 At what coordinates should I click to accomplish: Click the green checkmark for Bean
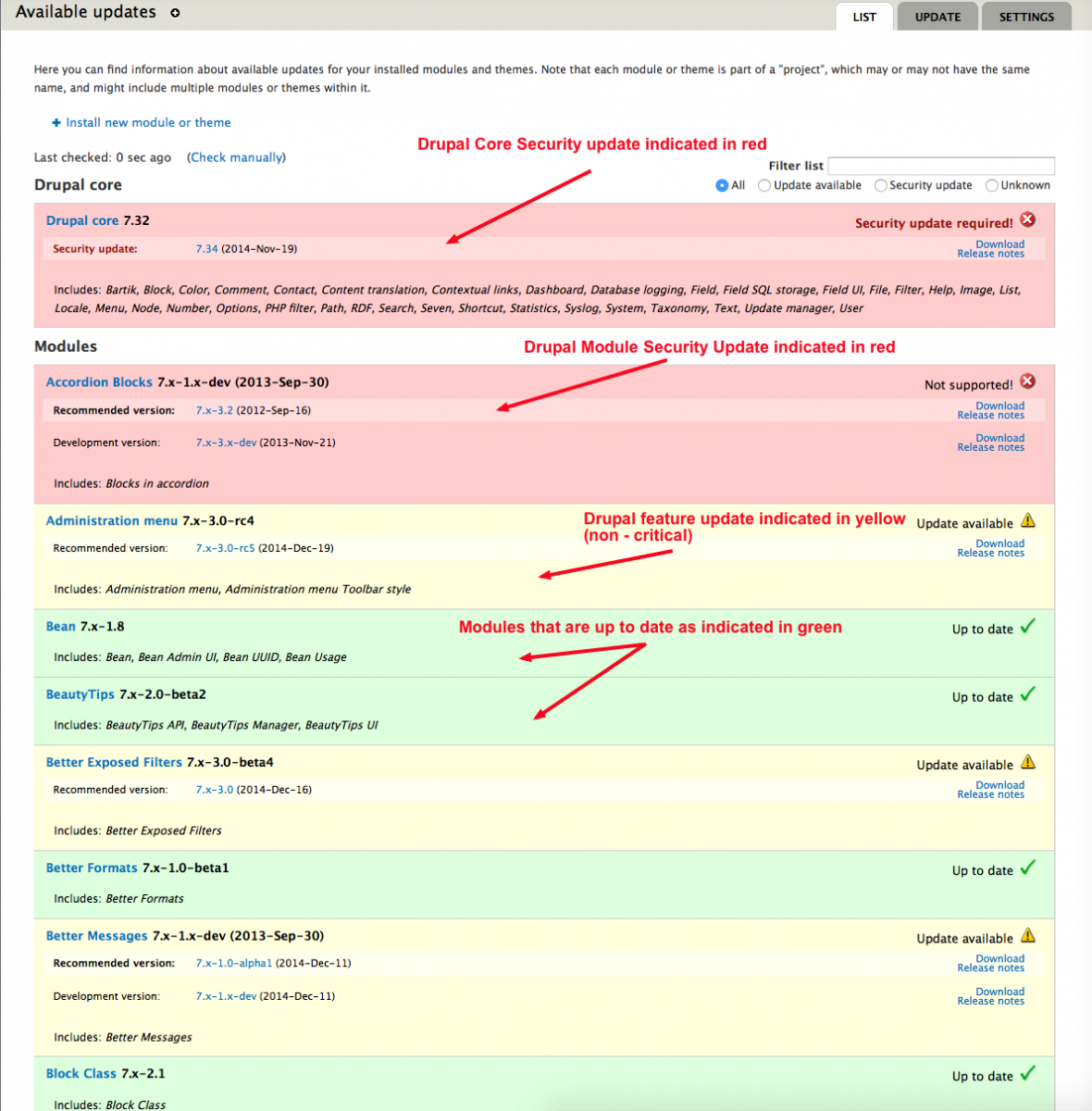tap(1028, 627)
